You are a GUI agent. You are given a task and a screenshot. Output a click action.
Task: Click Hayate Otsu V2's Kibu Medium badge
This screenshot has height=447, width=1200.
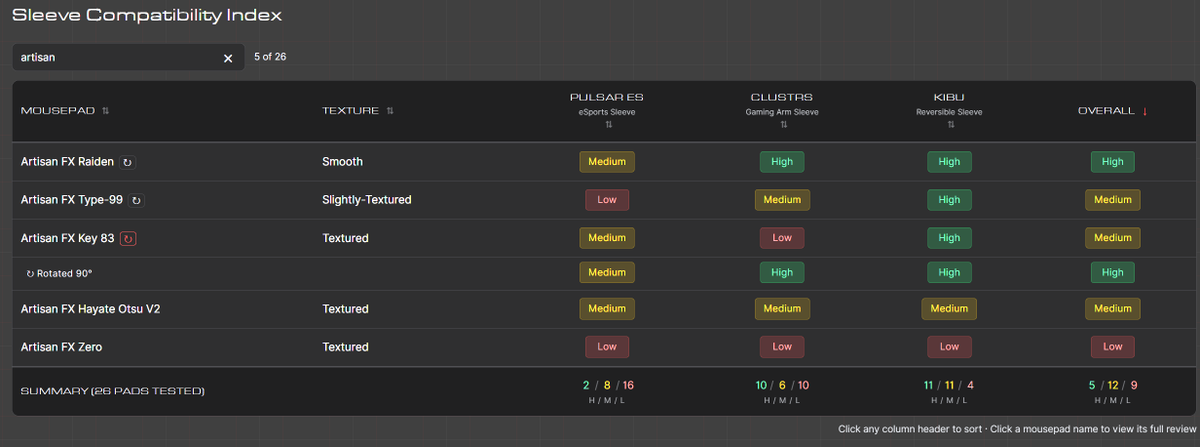[x=949, y=309]
